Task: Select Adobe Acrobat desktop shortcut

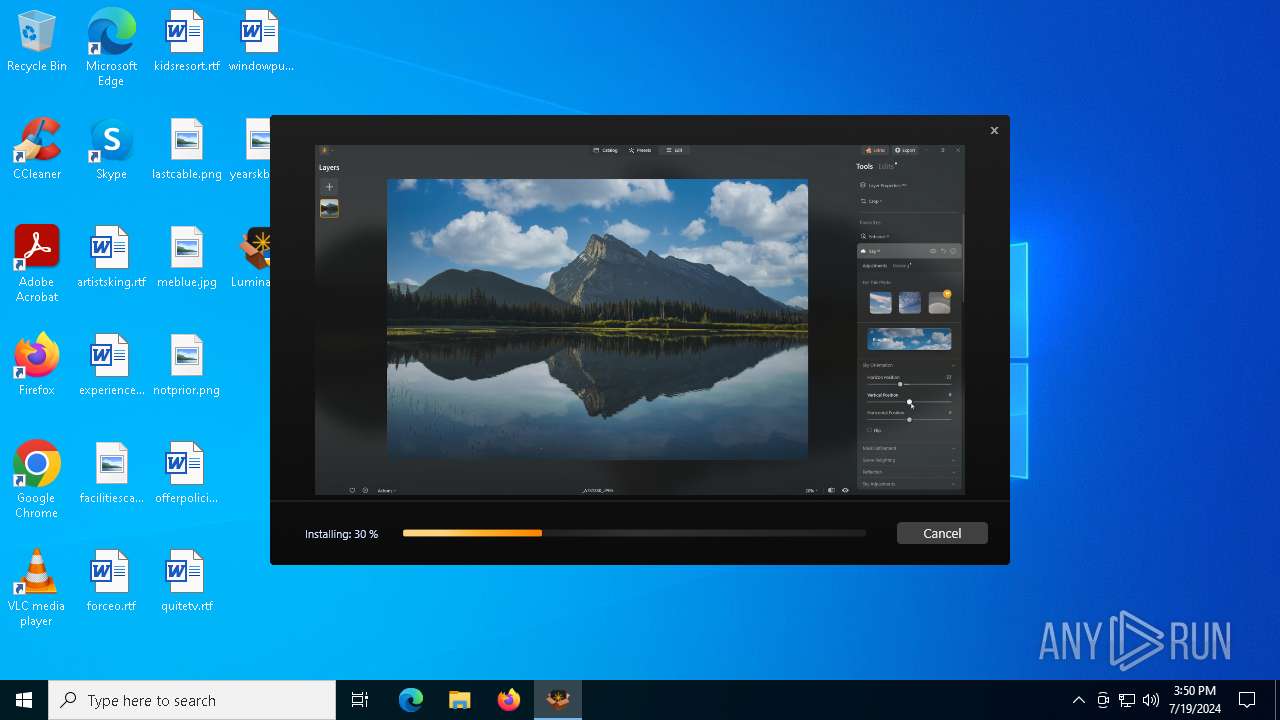Action: (37, 264)
